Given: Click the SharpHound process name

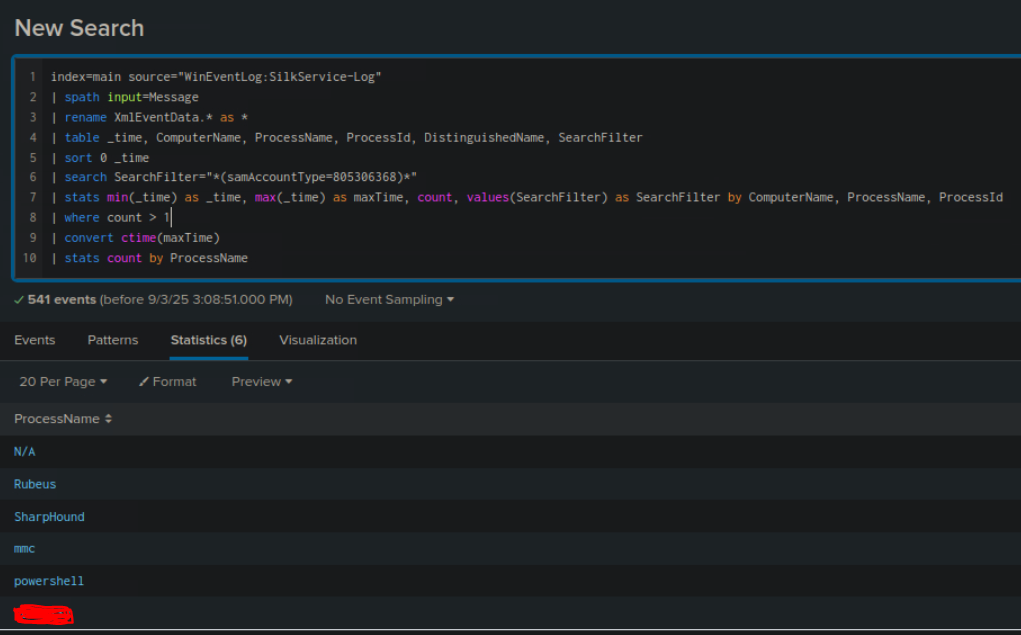Looking at the screenshot, I should 49,517.
